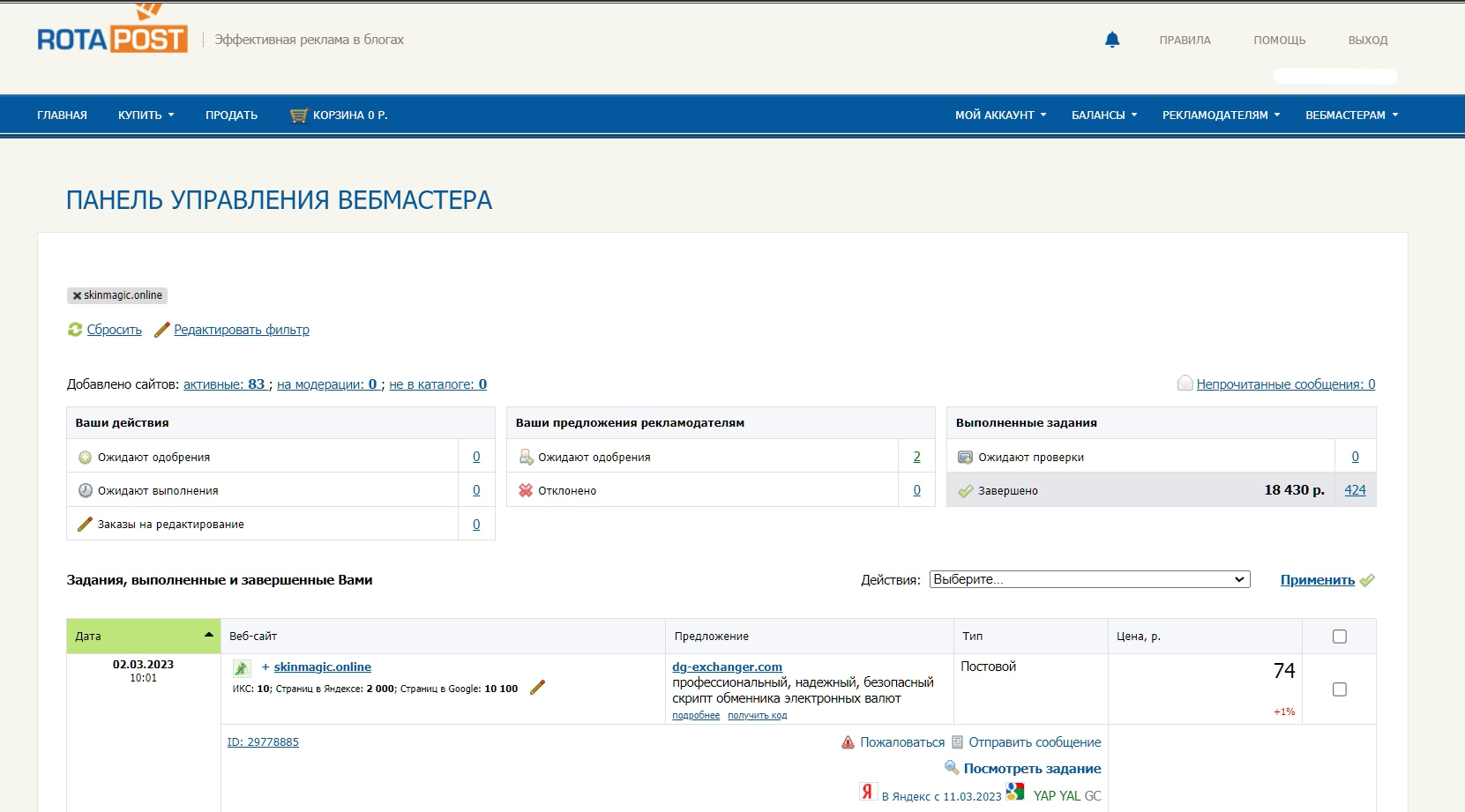Image resolution: width=1465 pixels, height=812 pixels.
Task: Click the notification bell icon
Action: click(1111, 40)
